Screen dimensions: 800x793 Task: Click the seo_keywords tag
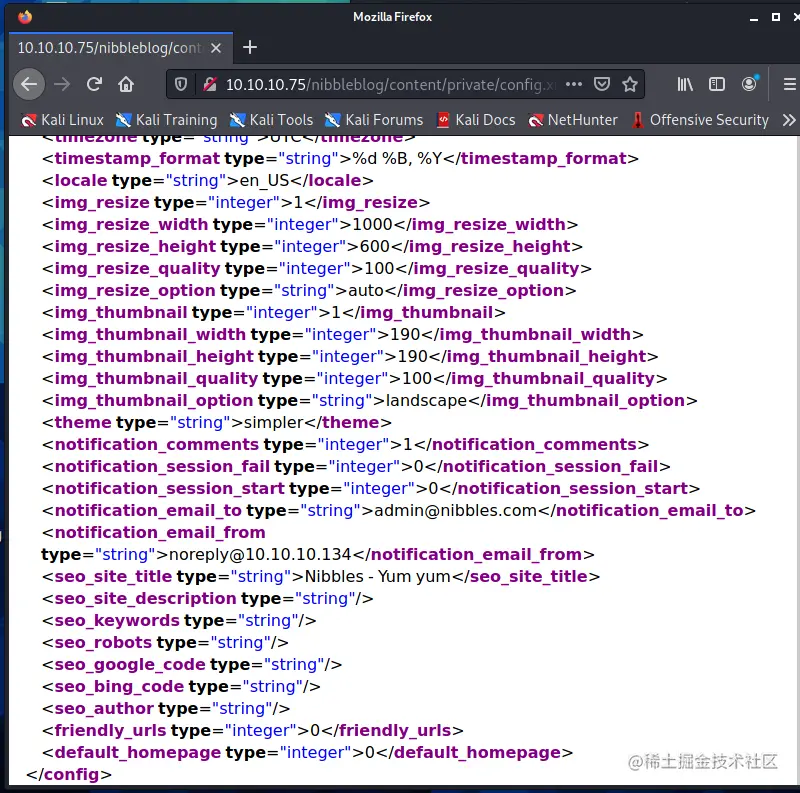(x=179, y=621)
